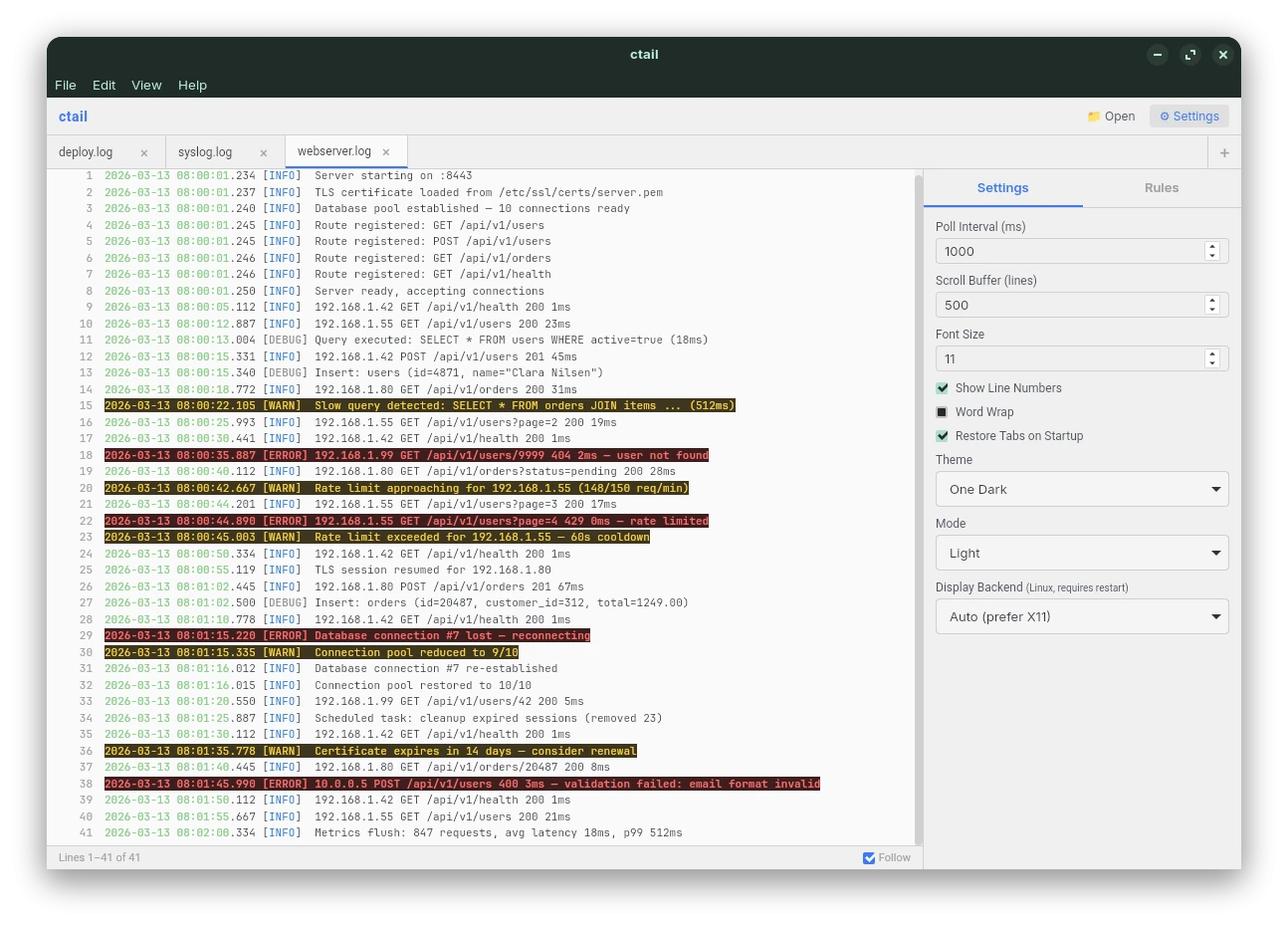Toggle Restore Tabs on Startup
The image size is (1288, 926).
click(942, 436)
